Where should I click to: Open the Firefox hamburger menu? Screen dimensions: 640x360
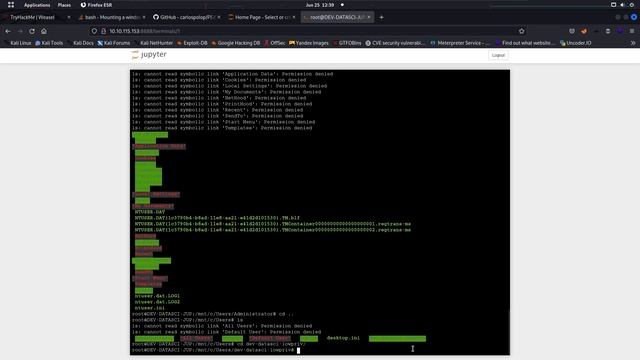632,31
